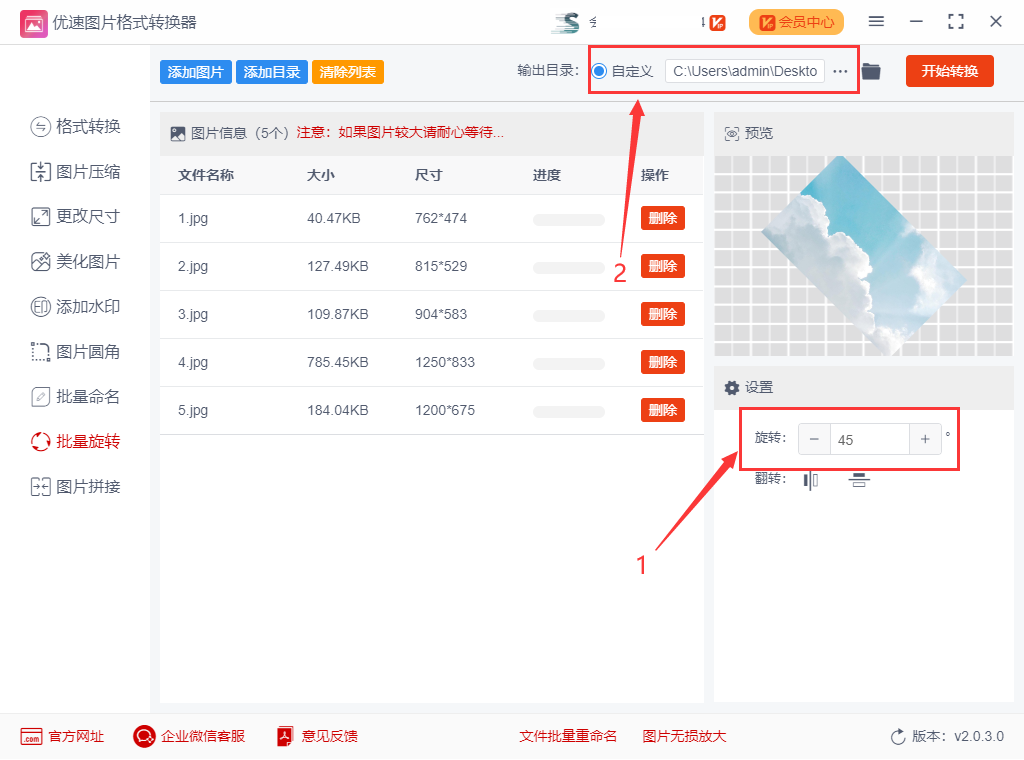
Task: Click the horizontal flip icon
Action: (811, 481)
